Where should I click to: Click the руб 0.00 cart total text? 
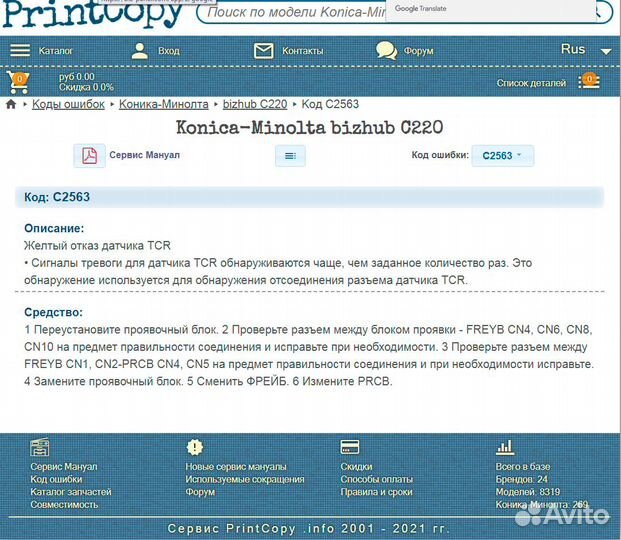coord(77,77)
